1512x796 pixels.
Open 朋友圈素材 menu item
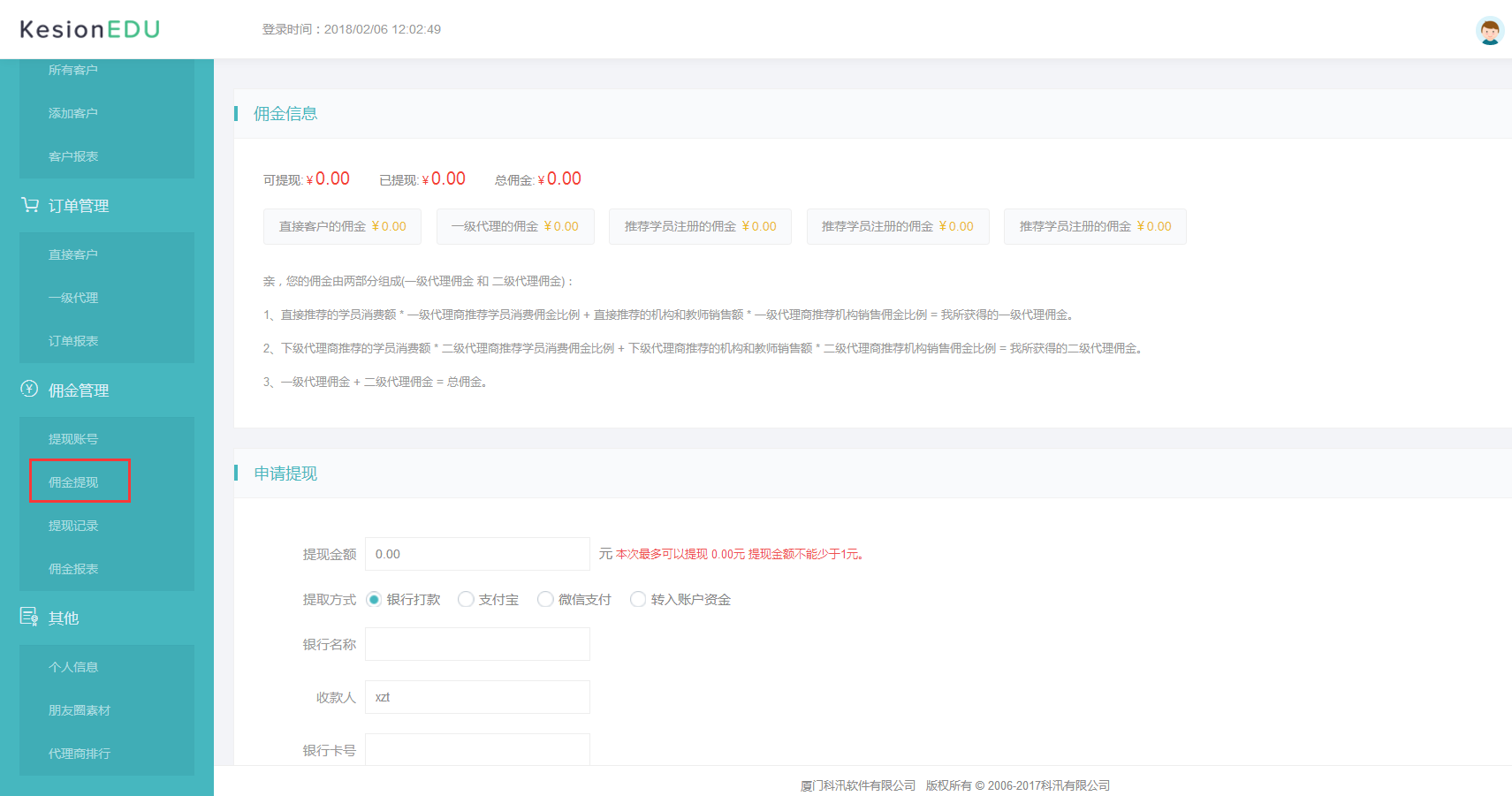point(80,710)
